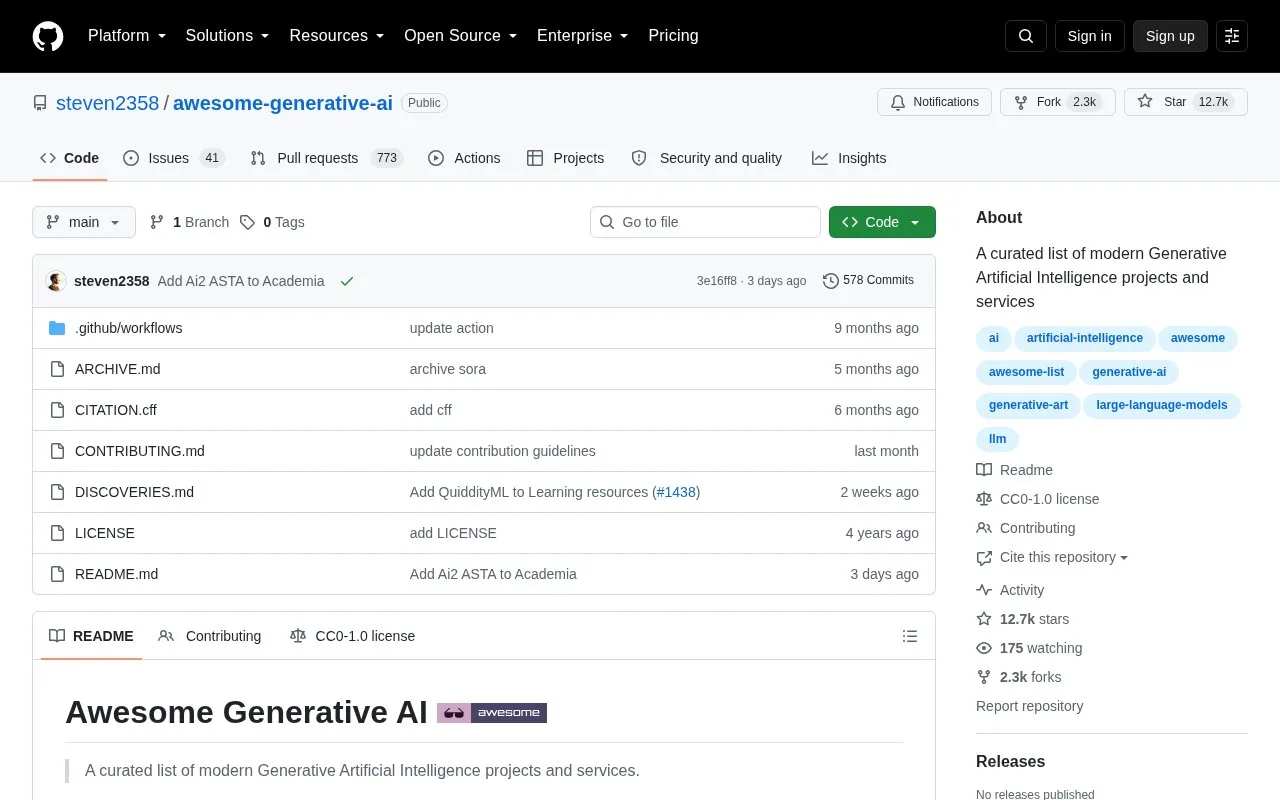Open the Actions tab
Image resolution: width=1280 pixels, height=800 pixels.
click(x=464, y=158)
